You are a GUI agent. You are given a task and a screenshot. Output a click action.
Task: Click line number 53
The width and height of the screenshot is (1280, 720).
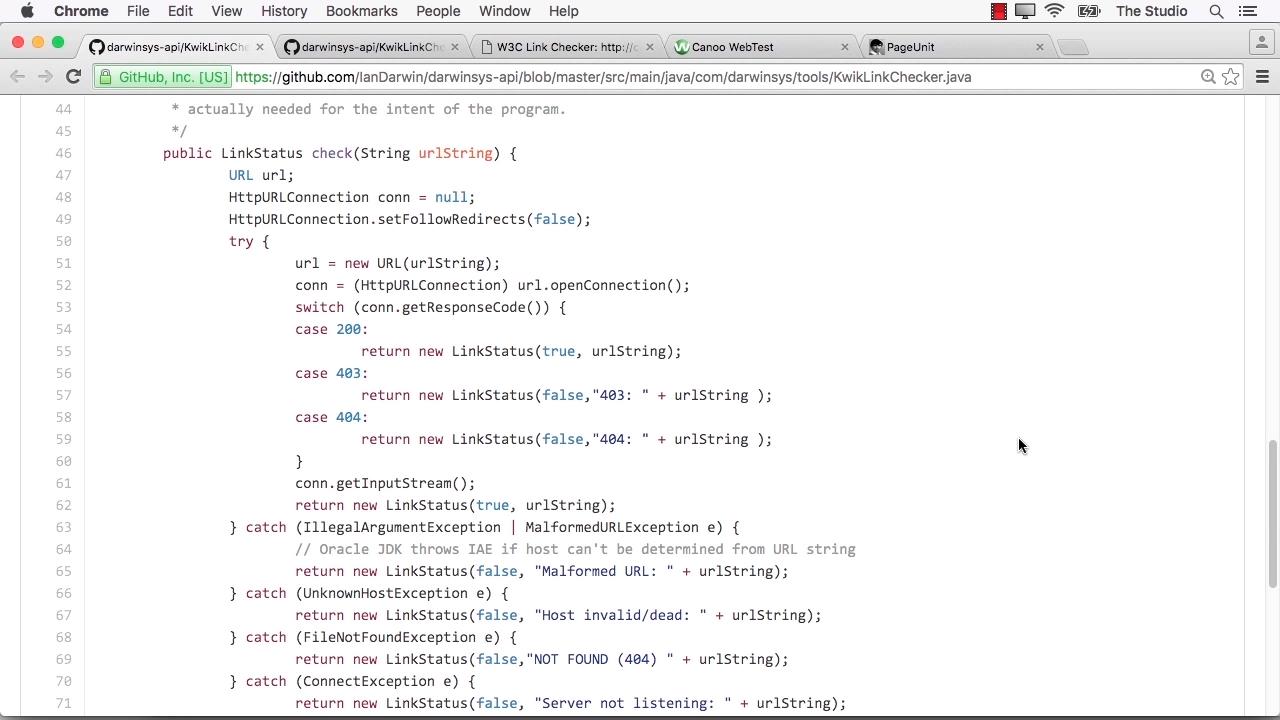(63, 307)
